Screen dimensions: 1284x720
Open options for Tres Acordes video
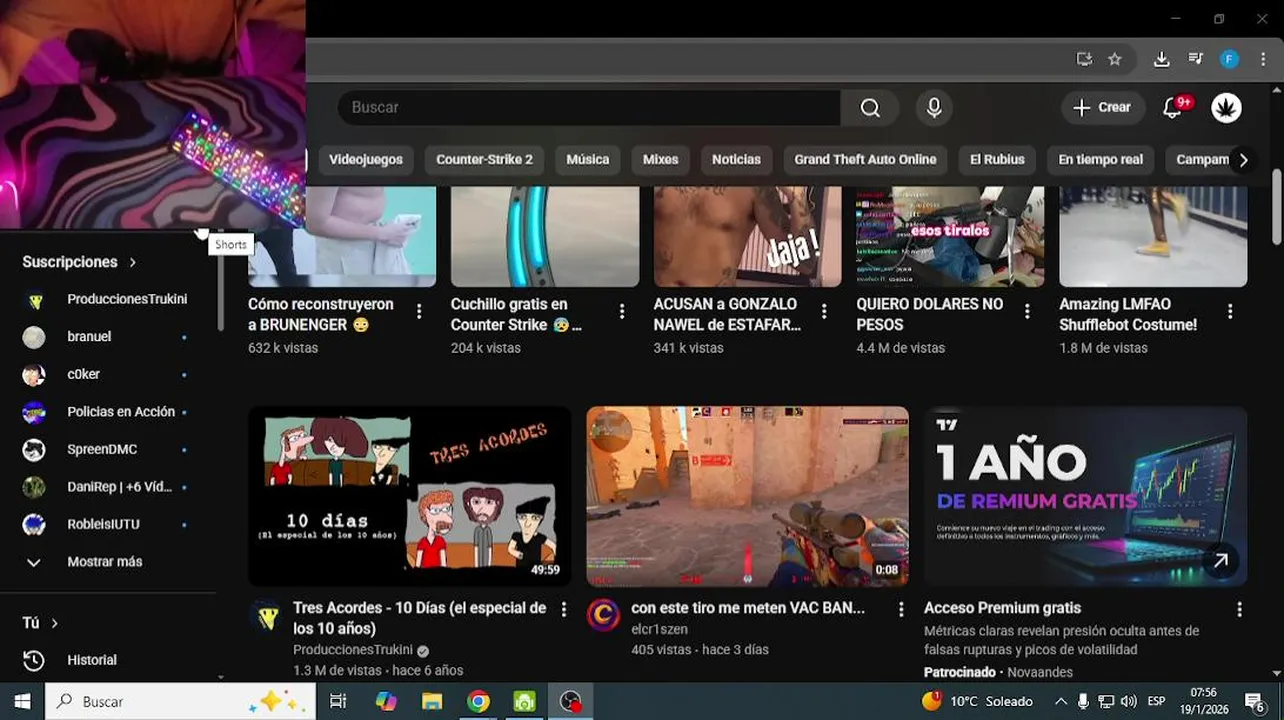pyautogui.click(x=564, y=609)
